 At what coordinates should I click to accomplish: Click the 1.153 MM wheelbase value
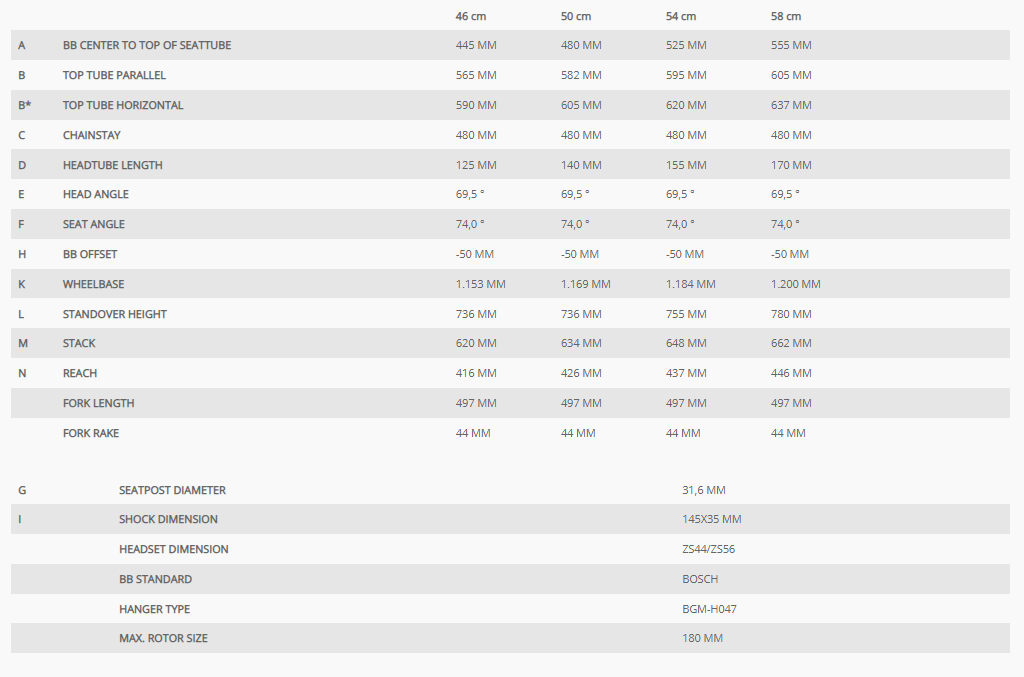point(481,284)
